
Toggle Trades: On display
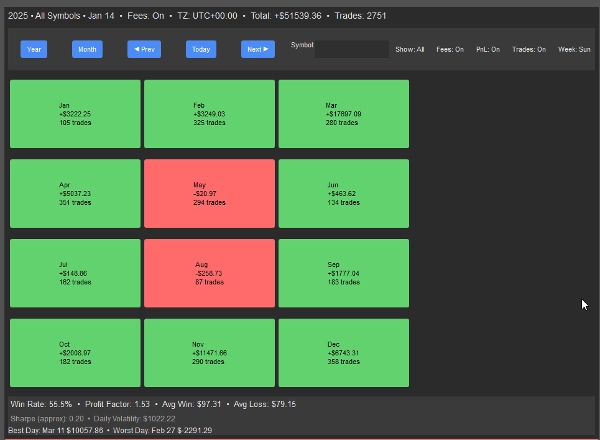tap(529, 49)
